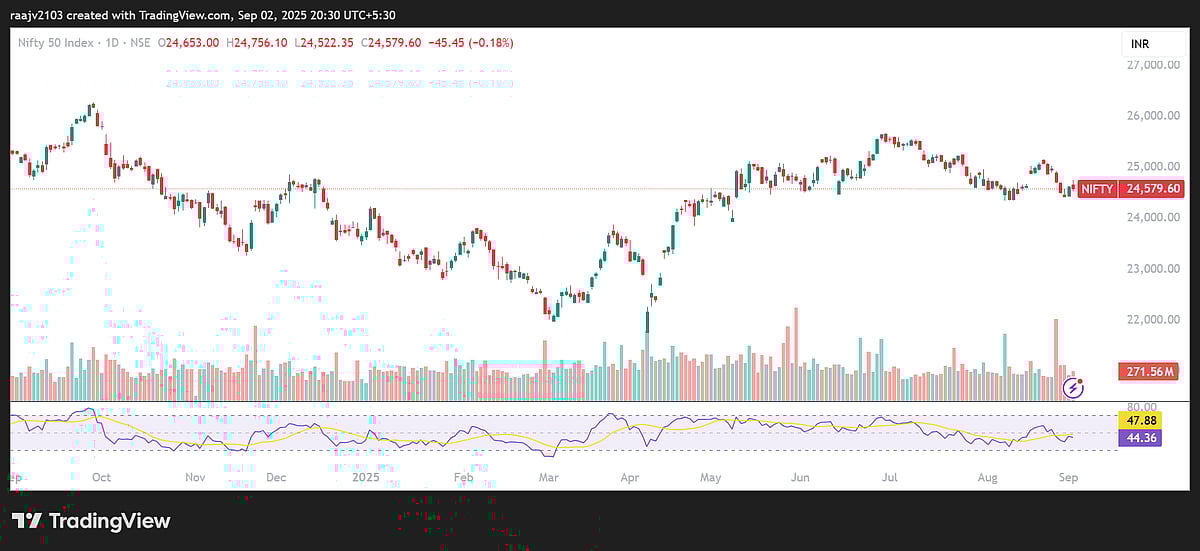Click the 27,000.00 price axis label

click(1154, 64)
